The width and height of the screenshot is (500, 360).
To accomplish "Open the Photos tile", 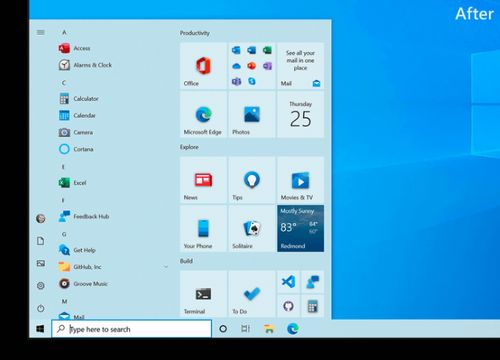I will pos(252,114).
